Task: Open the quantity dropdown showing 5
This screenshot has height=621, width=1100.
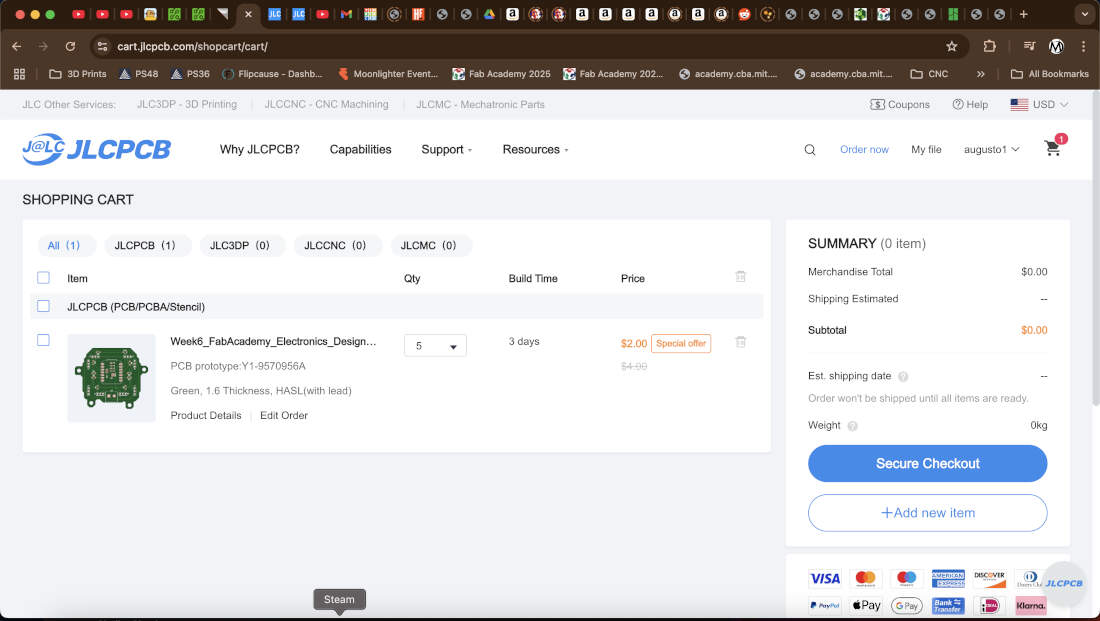Action: click(435, 346)
